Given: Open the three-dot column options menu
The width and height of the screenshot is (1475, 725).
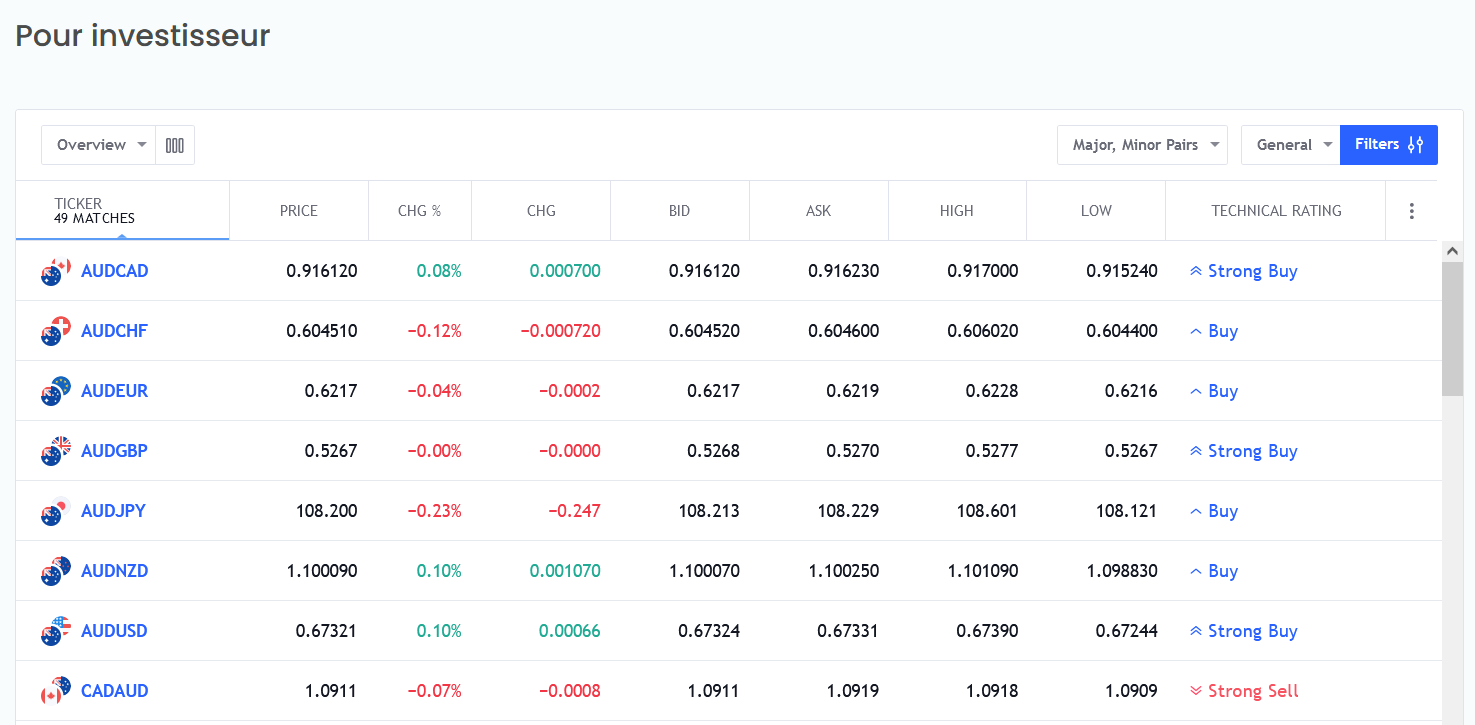Looking at the screenshot, I should pos(1411,211).
